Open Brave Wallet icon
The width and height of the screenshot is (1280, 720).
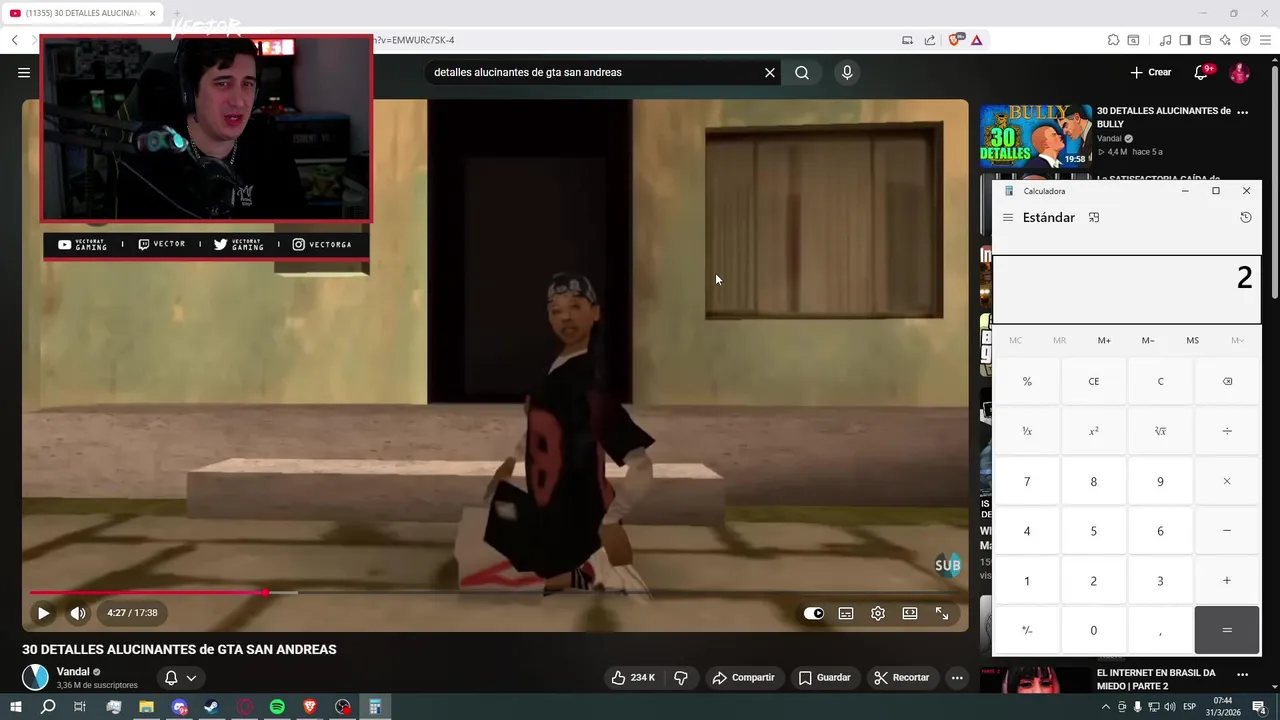1205,40
